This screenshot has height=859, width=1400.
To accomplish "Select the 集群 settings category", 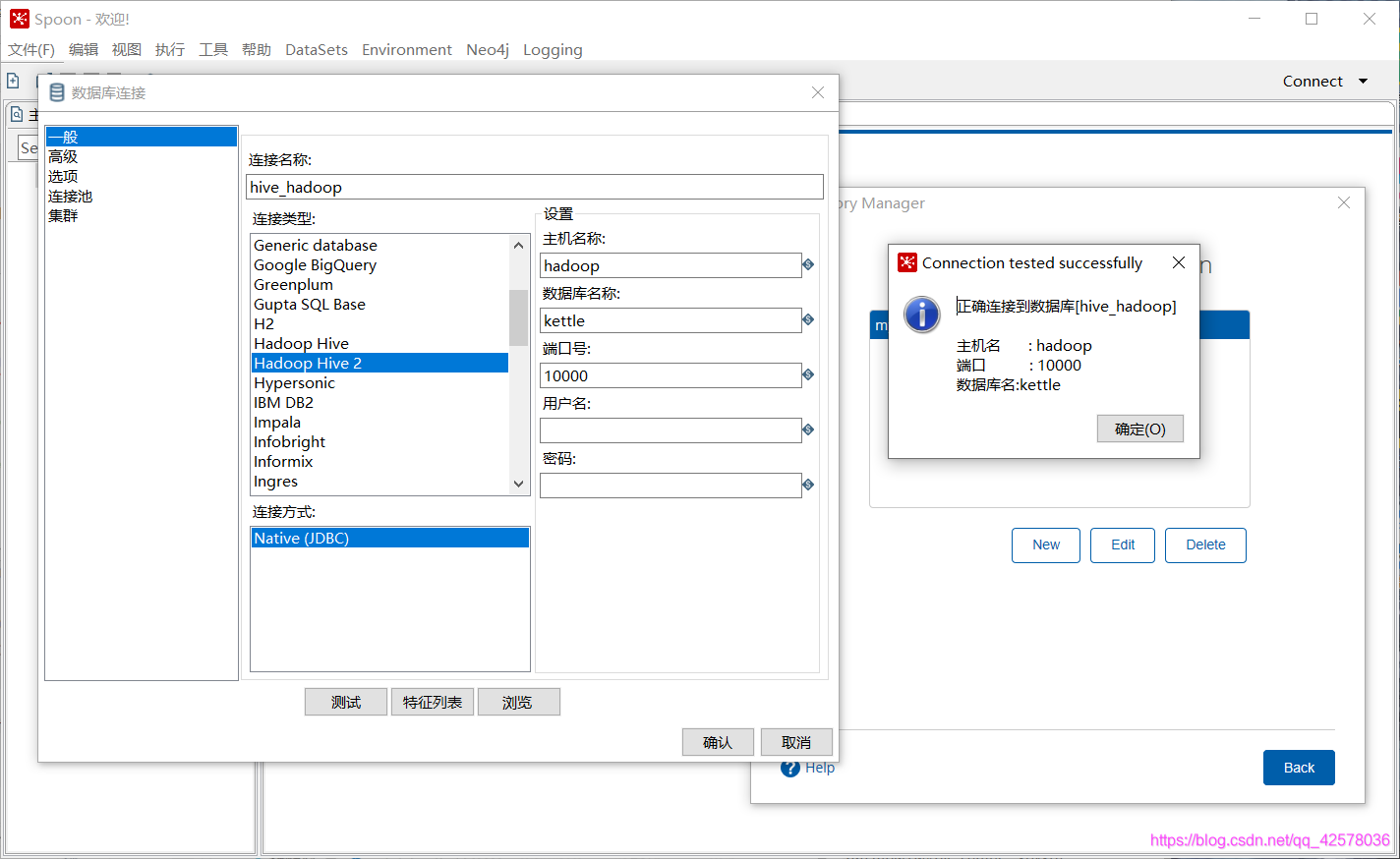I will (142, 215).
